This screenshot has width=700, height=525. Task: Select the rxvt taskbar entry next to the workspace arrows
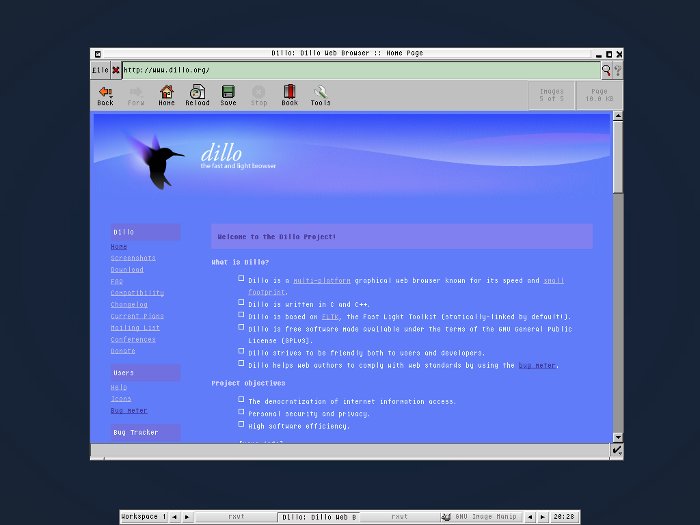pyautogui.click(x=236, y=517)
